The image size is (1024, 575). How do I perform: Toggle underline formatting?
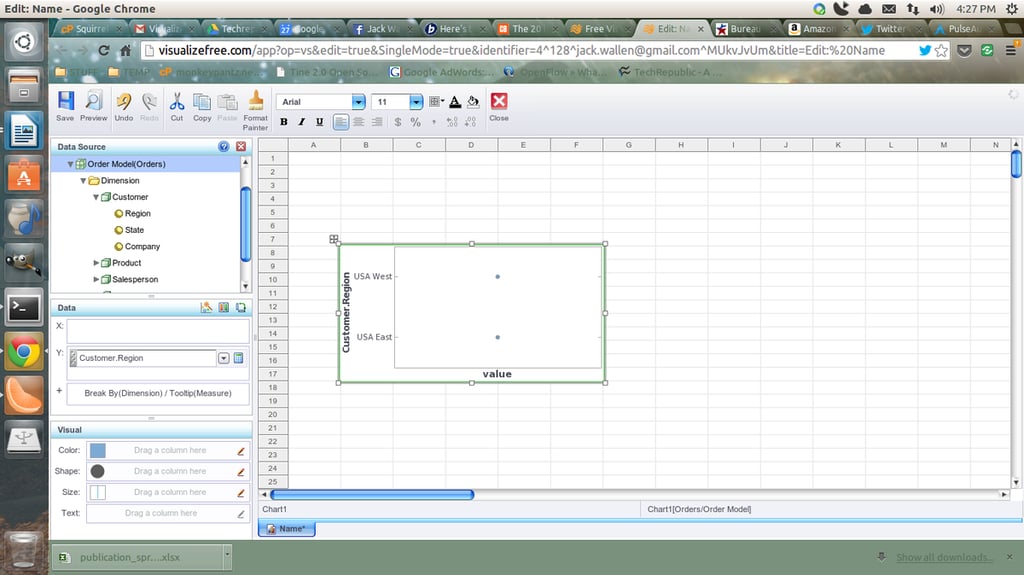[319, 122]
